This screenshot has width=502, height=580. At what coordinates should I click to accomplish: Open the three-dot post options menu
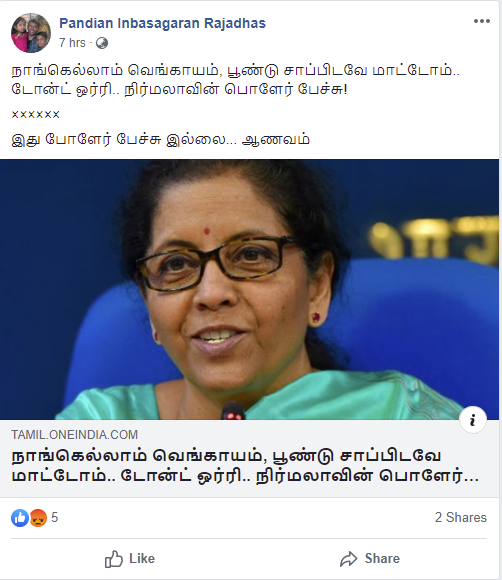(482, 21)
